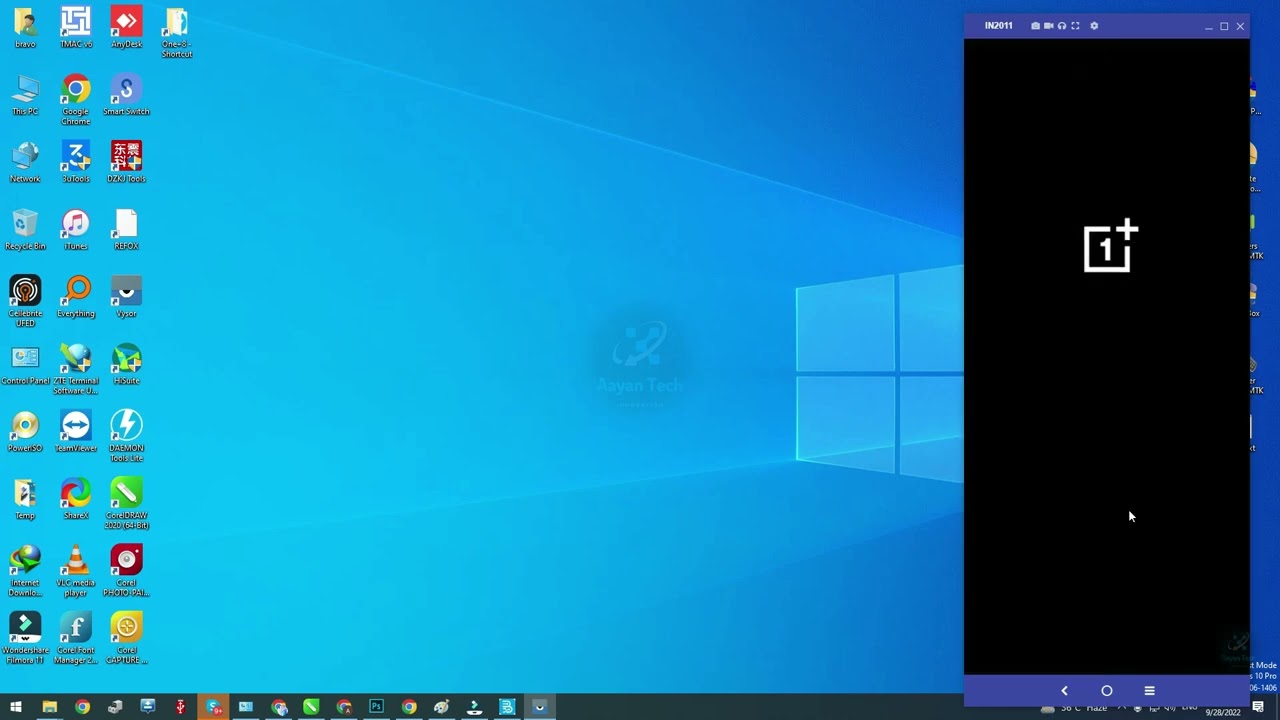Click the 9/28/2022 date in the taskbar

1223,712
